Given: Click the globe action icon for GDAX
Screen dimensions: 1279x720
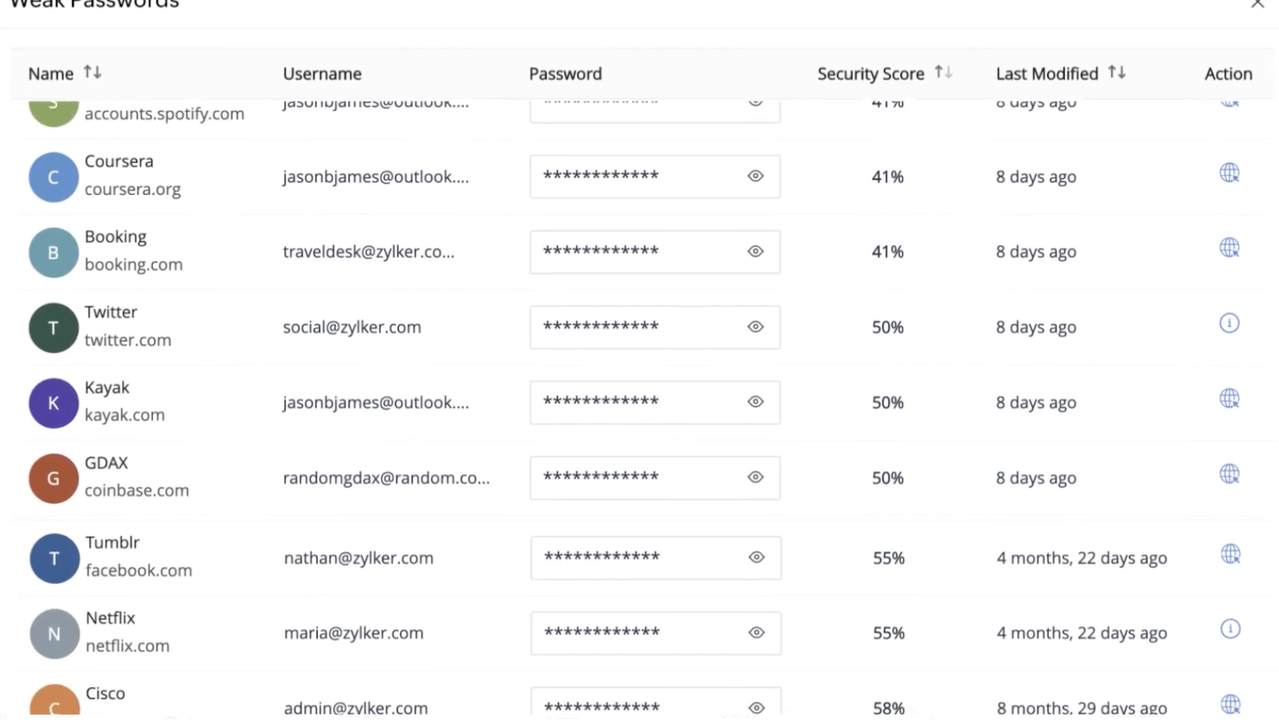Looking at the screenshot, I should pyautogui.click(x=1229, y=474).
